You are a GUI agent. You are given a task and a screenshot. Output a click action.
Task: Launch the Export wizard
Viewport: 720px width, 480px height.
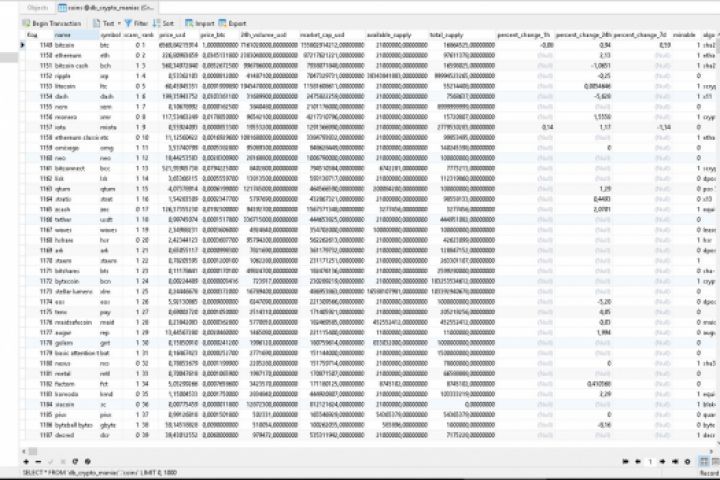(x=232, y=23)
